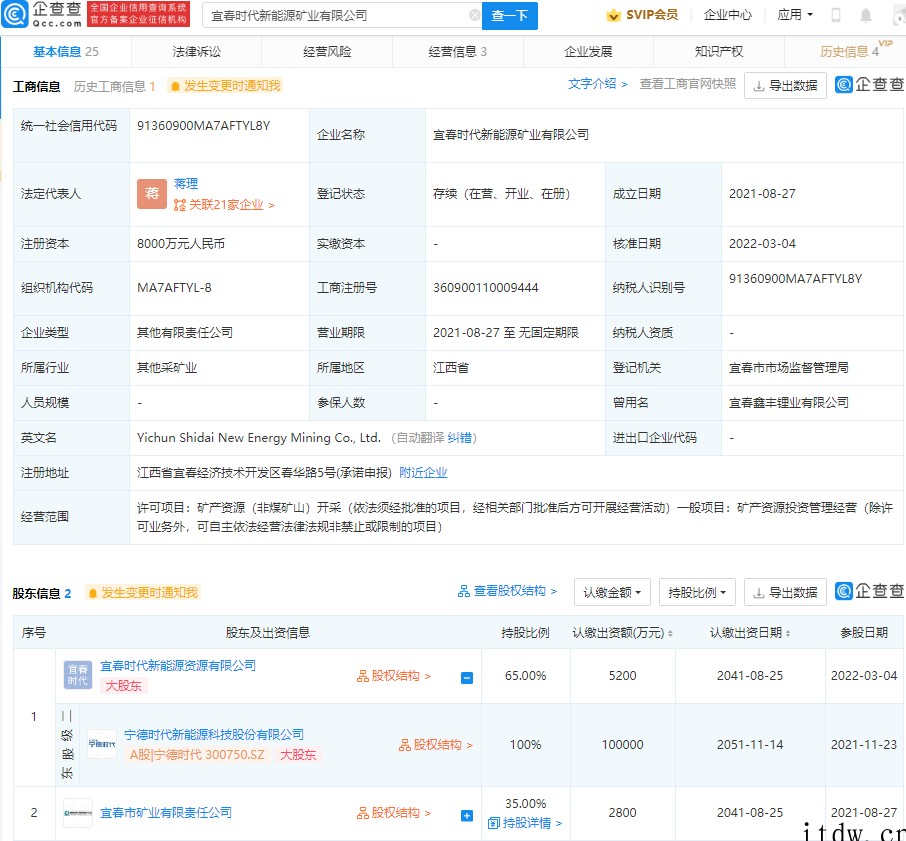Open 查看股权结构 link above shareholder table
The image size is (906, 841).
(x=507, y=591)
